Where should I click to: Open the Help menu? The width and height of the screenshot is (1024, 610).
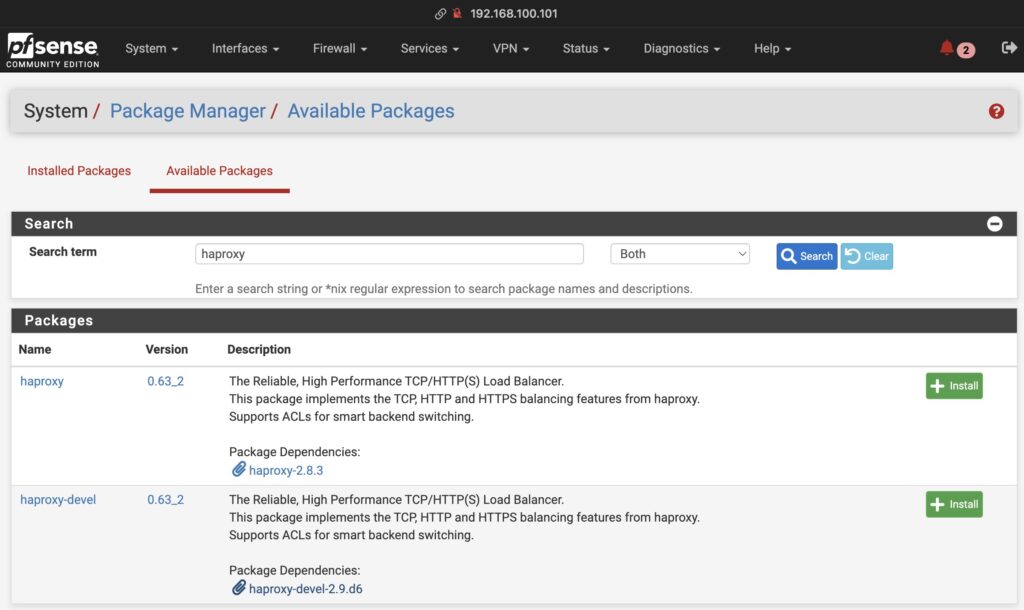pos(772,48)
